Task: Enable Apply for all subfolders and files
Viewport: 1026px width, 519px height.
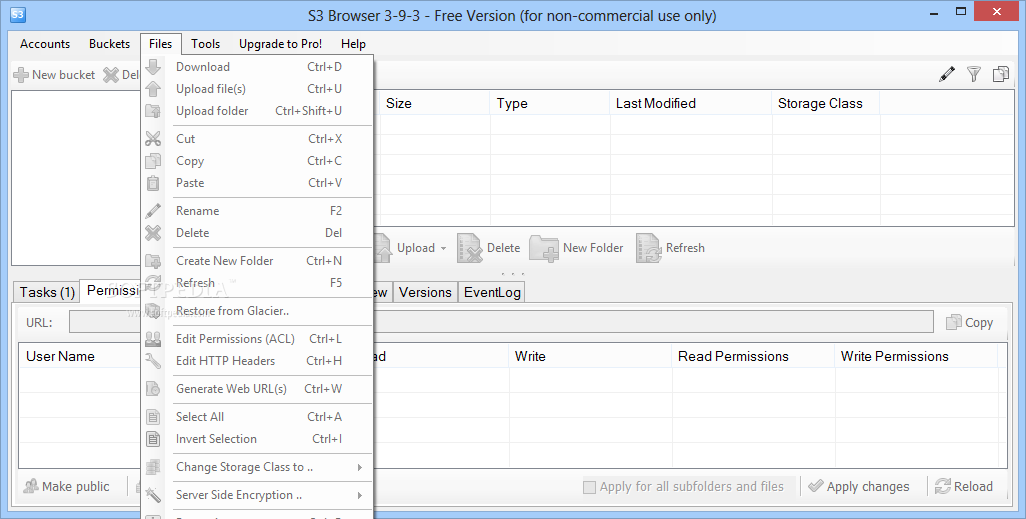Action: [590, 487]
